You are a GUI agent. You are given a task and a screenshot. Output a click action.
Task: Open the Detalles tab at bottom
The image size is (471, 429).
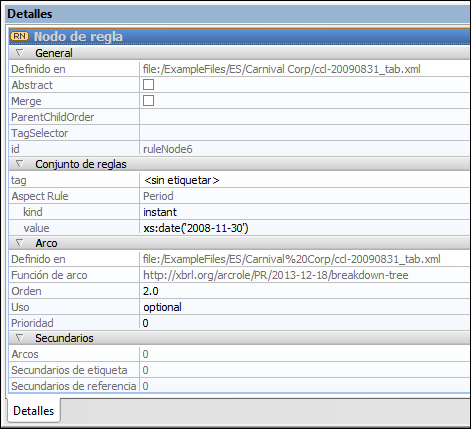[x=33, y=411]
